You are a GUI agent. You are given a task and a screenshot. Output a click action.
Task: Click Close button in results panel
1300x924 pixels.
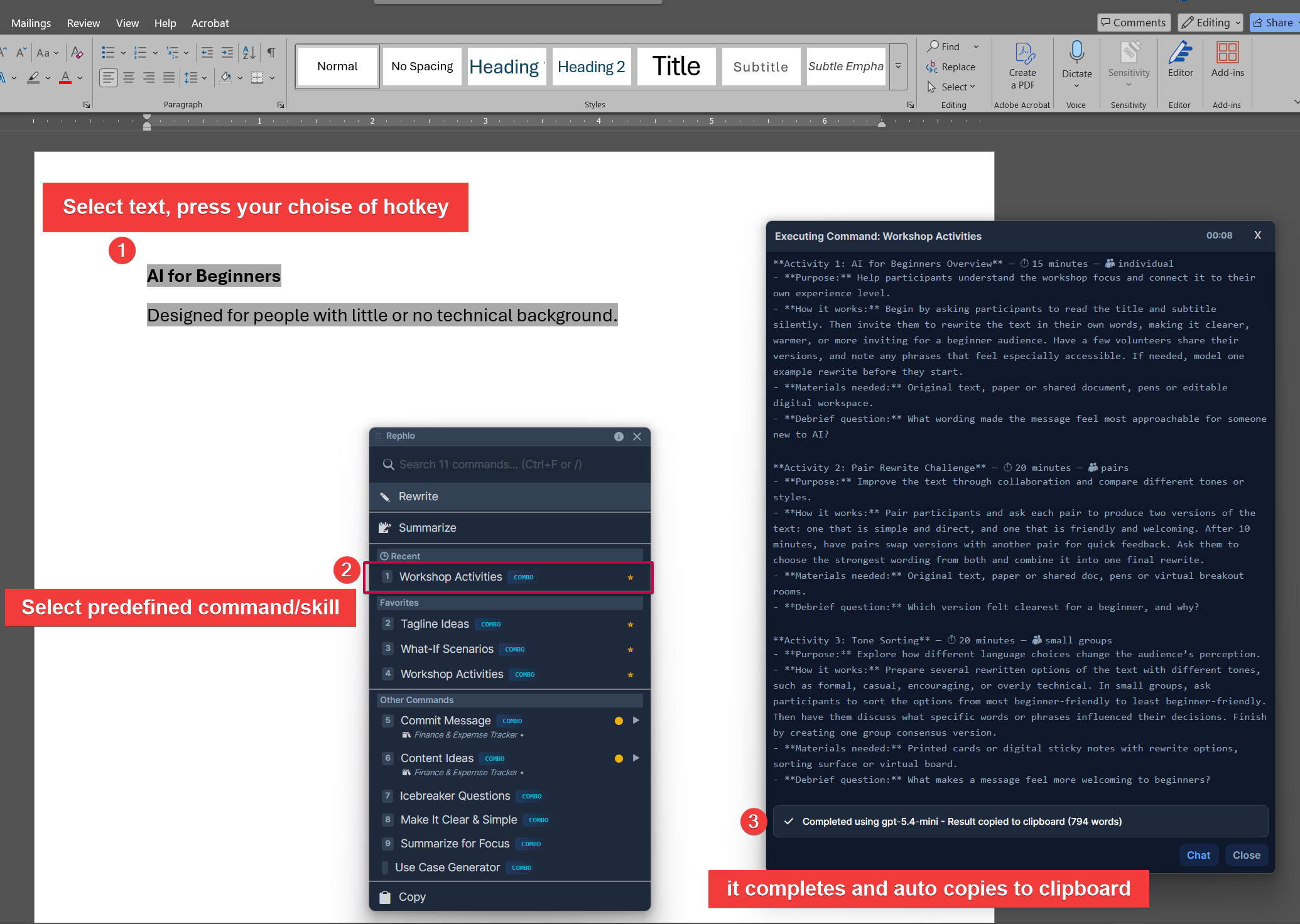(1246, 855)
